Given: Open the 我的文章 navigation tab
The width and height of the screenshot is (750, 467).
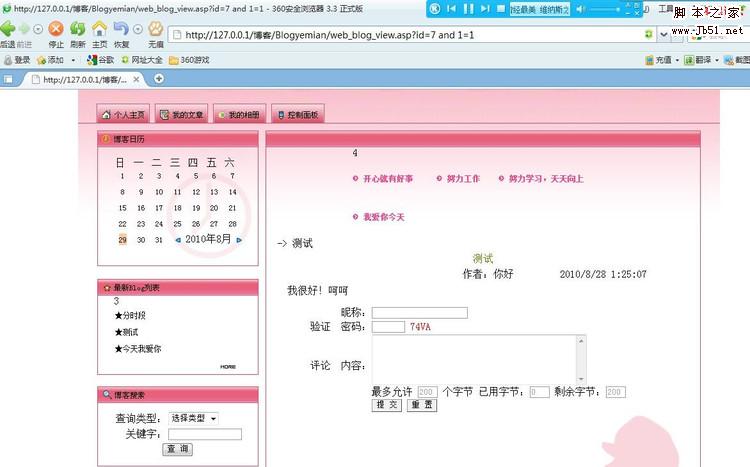Looking at the screenshot, I should click(x=182, y=114).
